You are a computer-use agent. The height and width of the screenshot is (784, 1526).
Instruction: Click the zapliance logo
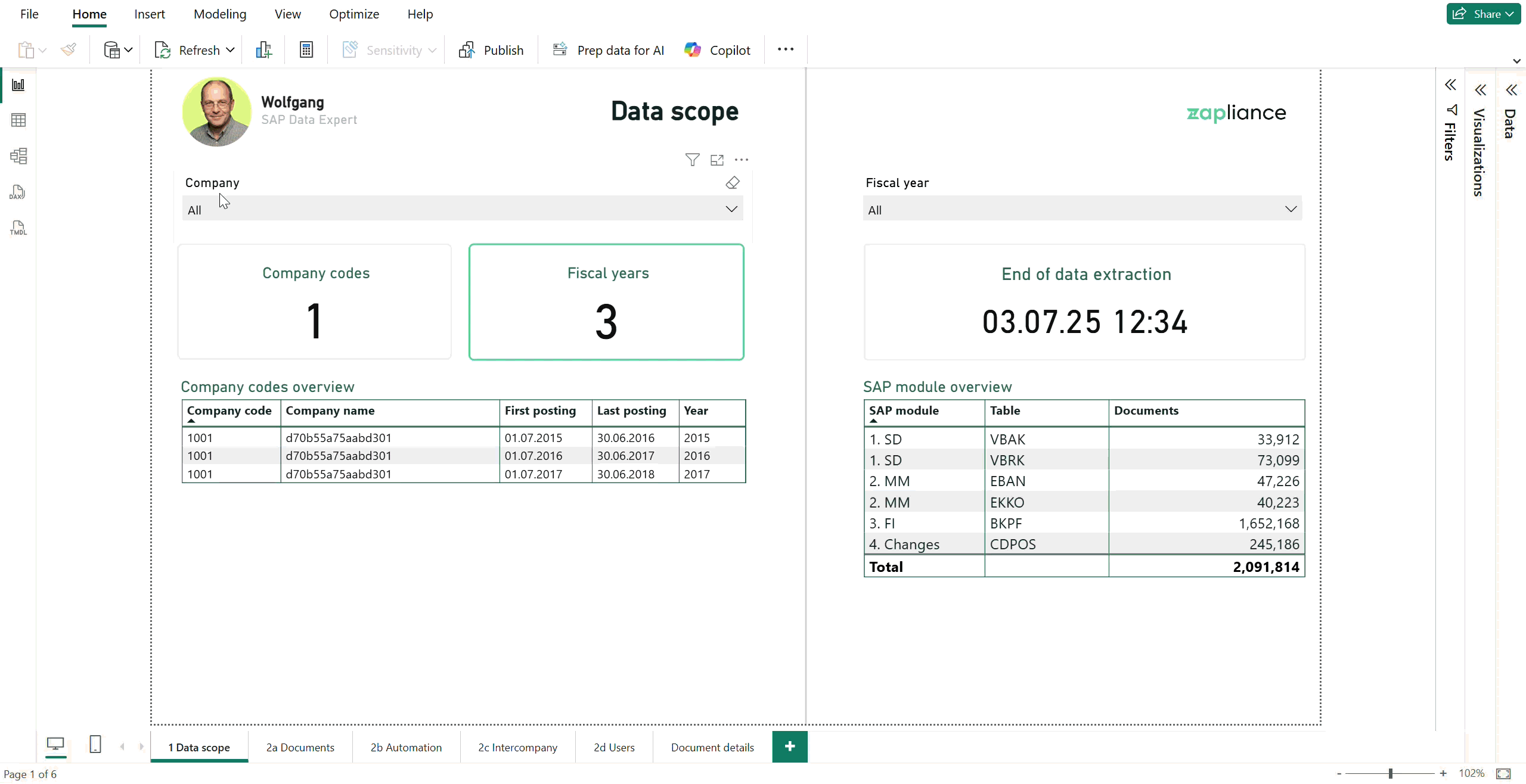click(1236, 113)
